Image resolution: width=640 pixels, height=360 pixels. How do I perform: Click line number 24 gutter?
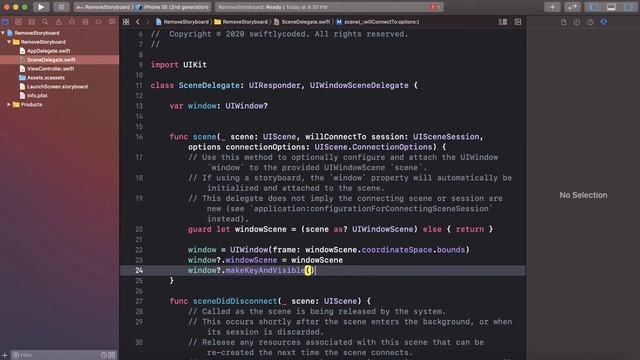[x=139, y=271]
